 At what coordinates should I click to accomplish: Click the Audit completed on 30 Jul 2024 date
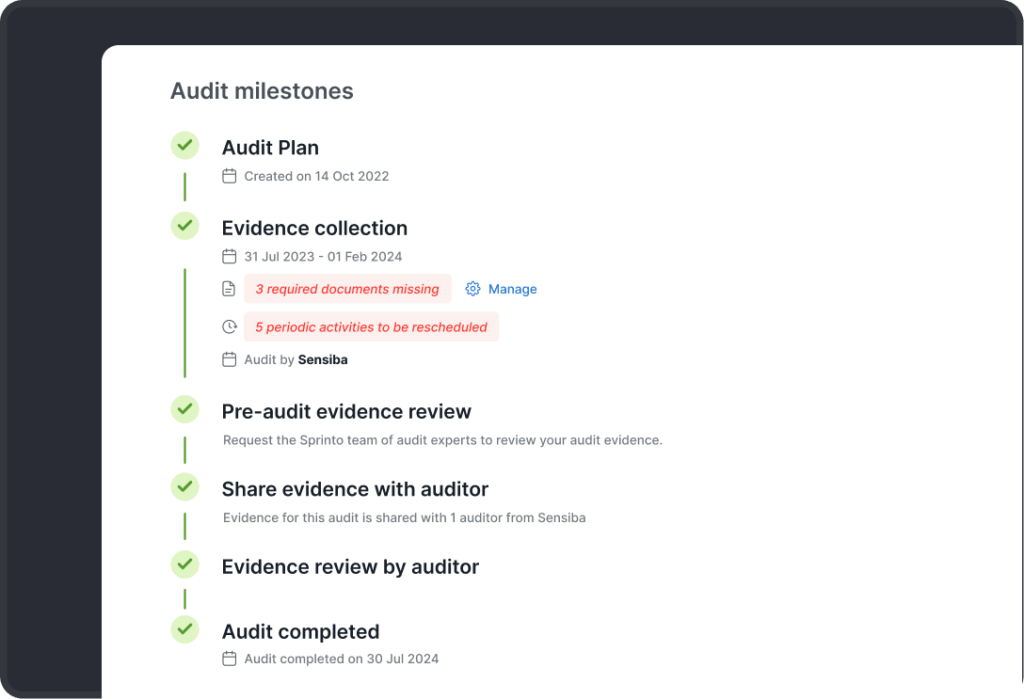[341, 659]
